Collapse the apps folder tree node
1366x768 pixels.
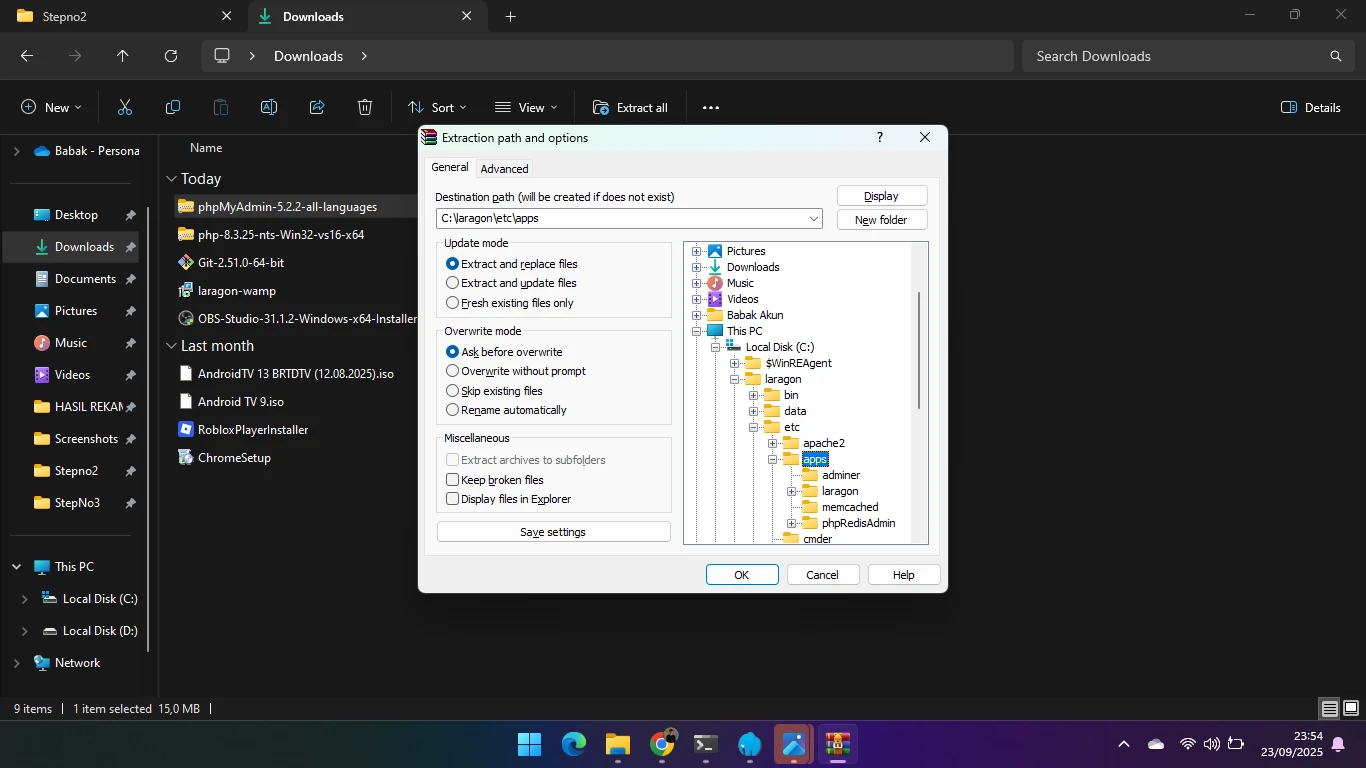pos(772,460)
